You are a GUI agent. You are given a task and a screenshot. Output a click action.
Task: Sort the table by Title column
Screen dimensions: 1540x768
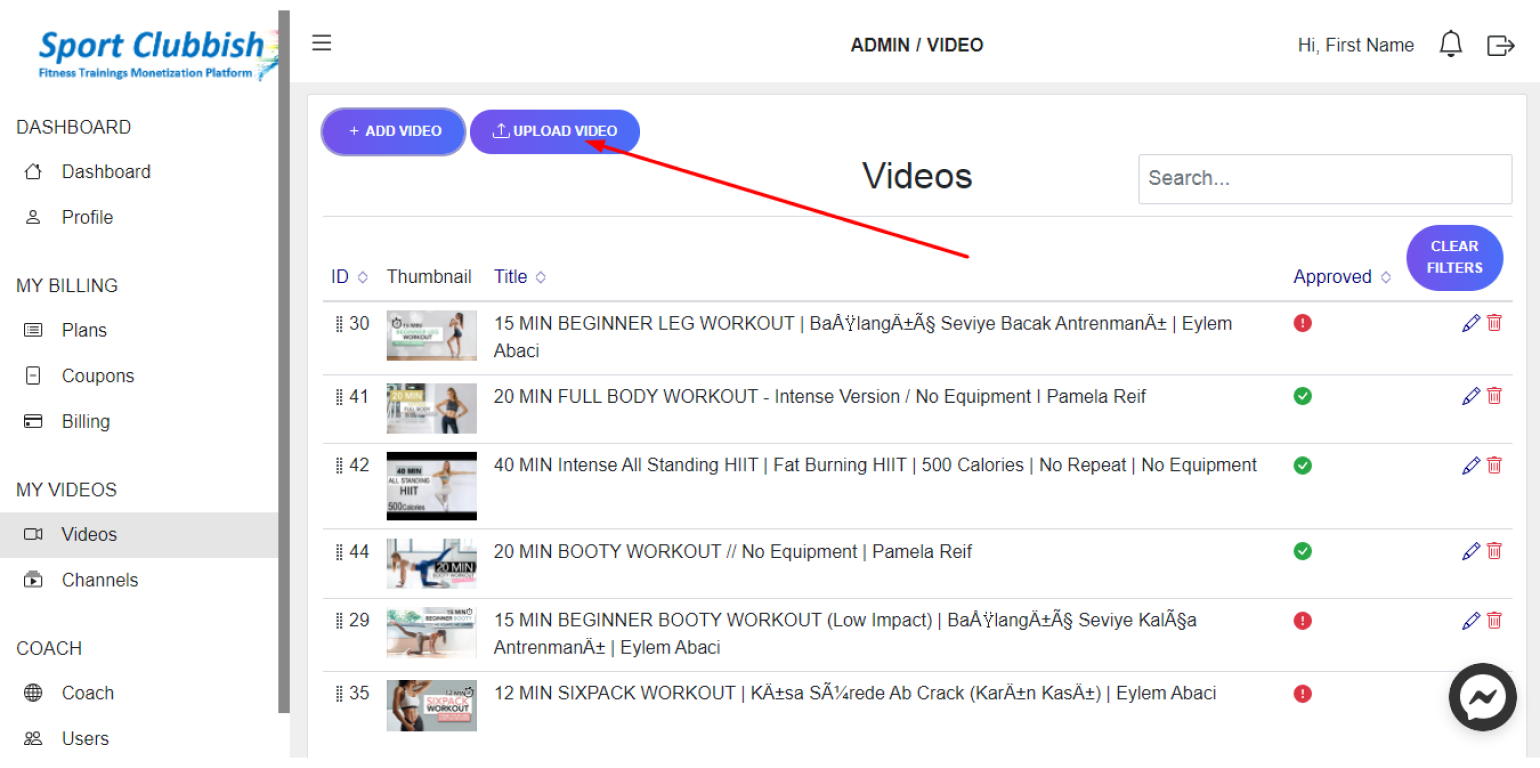click(x=520, y=277)
